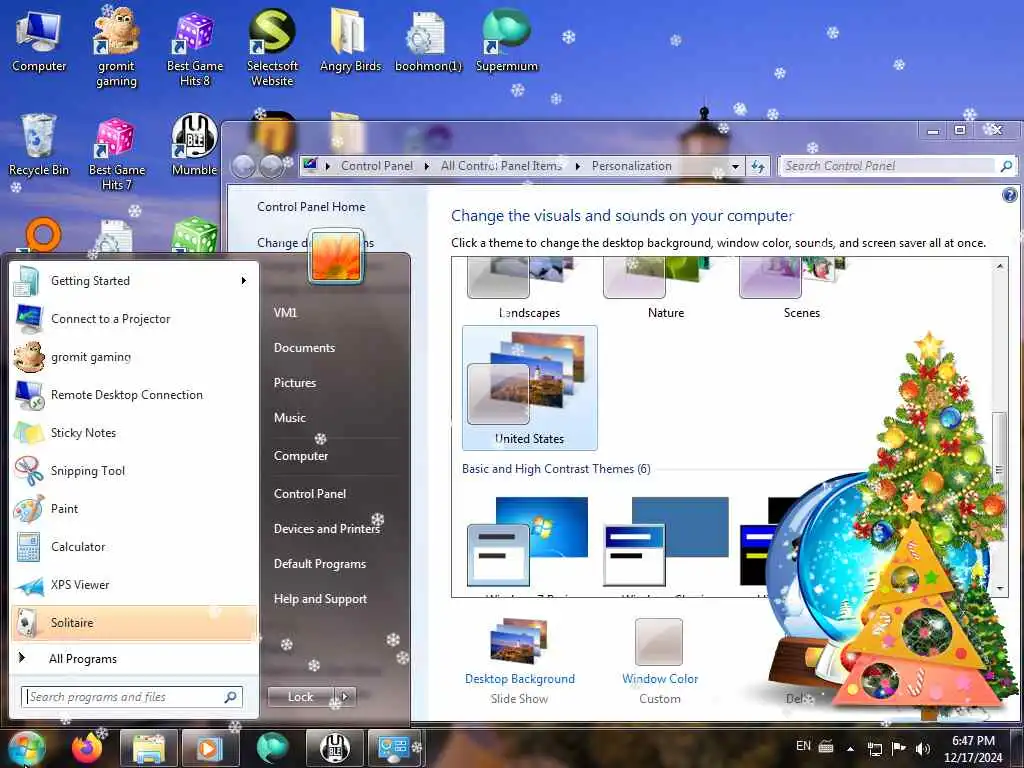1024x768 pixels.
Task: Open Supermium from the taskbar
Action: [x=272, y=748]
